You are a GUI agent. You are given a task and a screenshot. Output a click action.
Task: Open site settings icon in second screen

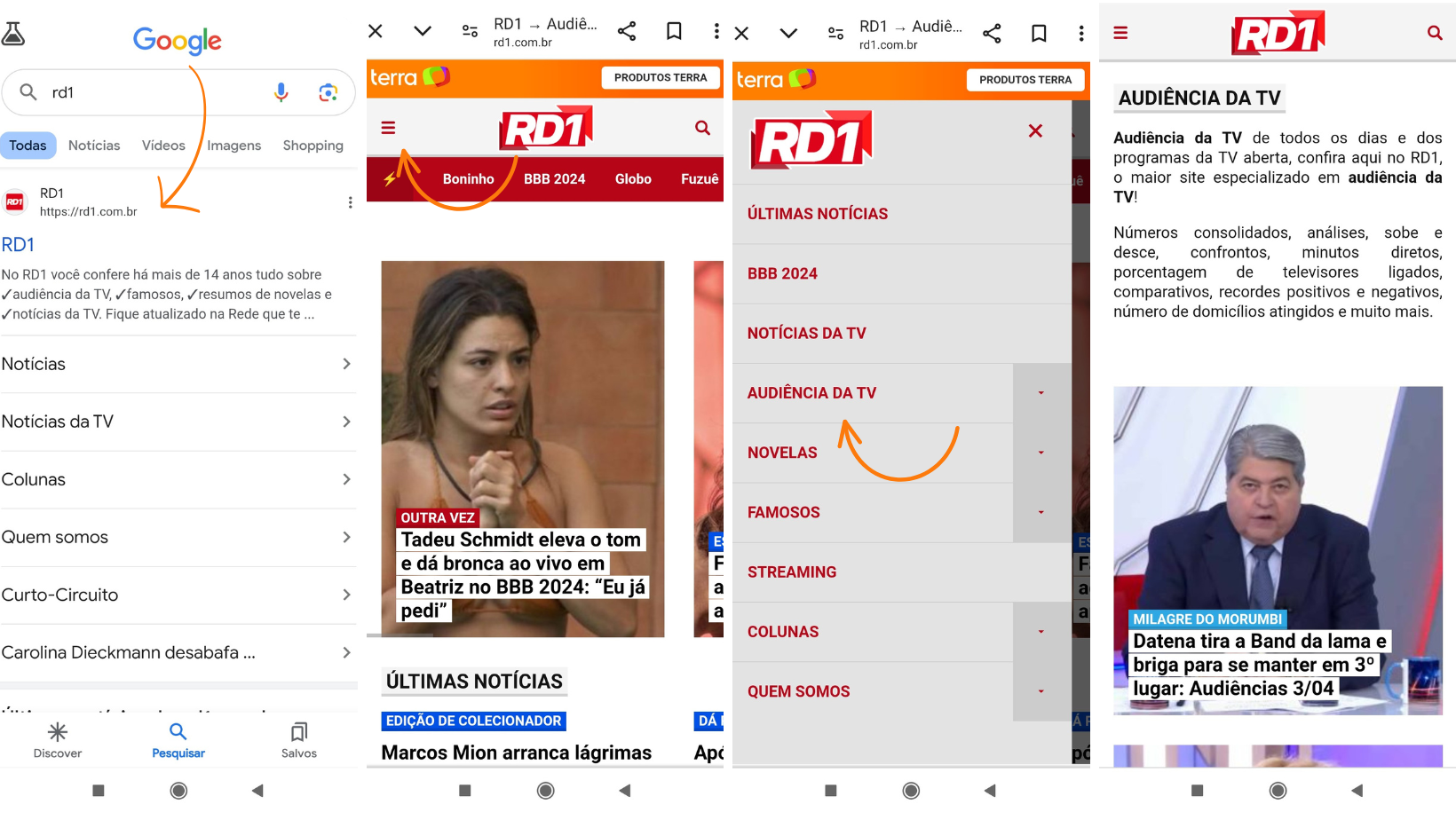pos(470,31)
